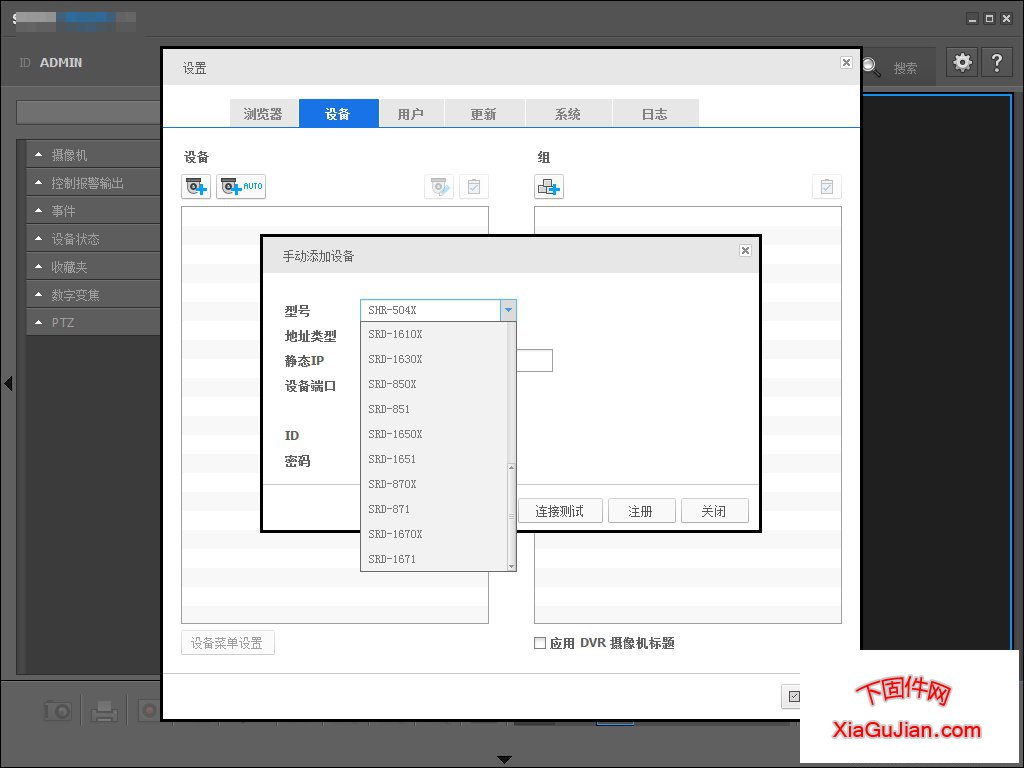Image resolution: width=1024 pixels, height=768 pixels.
Task: Collapse left sidebar with arrow
Action: 8,383
